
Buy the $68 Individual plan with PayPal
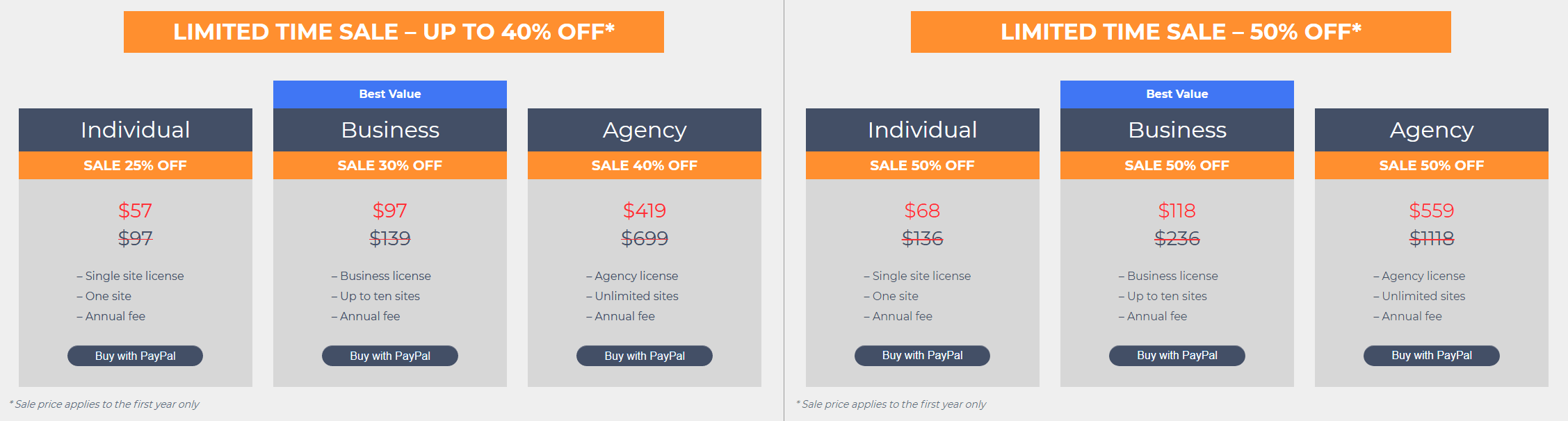click(x=922, y=355)
